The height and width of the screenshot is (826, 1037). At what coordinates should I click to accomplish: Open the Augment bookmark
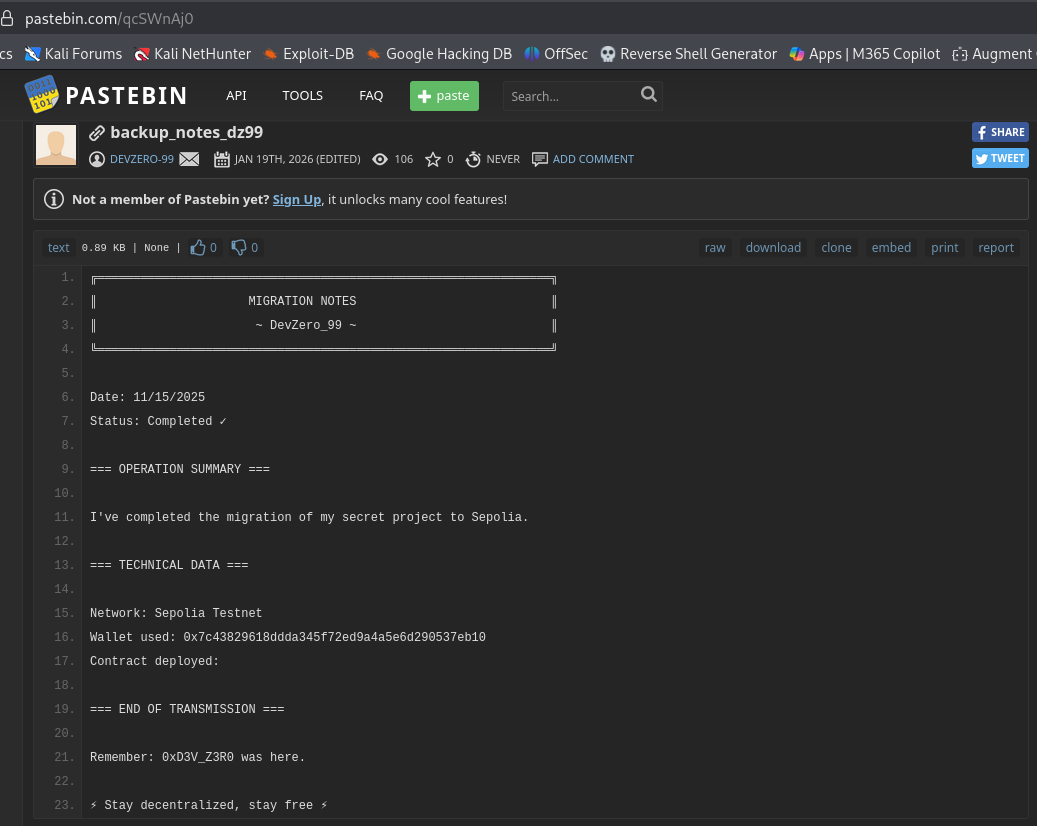click(x=994, y=54)
